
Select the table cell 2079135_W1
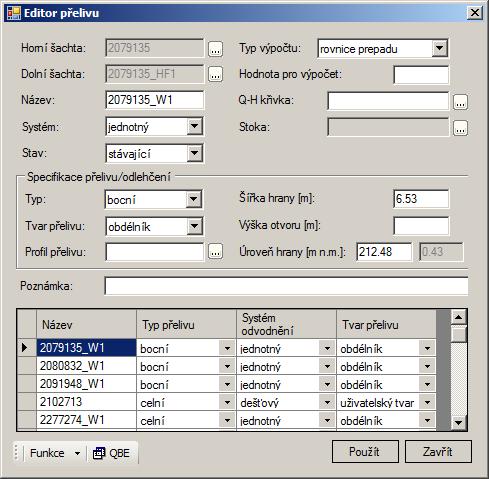click(86, 348)
